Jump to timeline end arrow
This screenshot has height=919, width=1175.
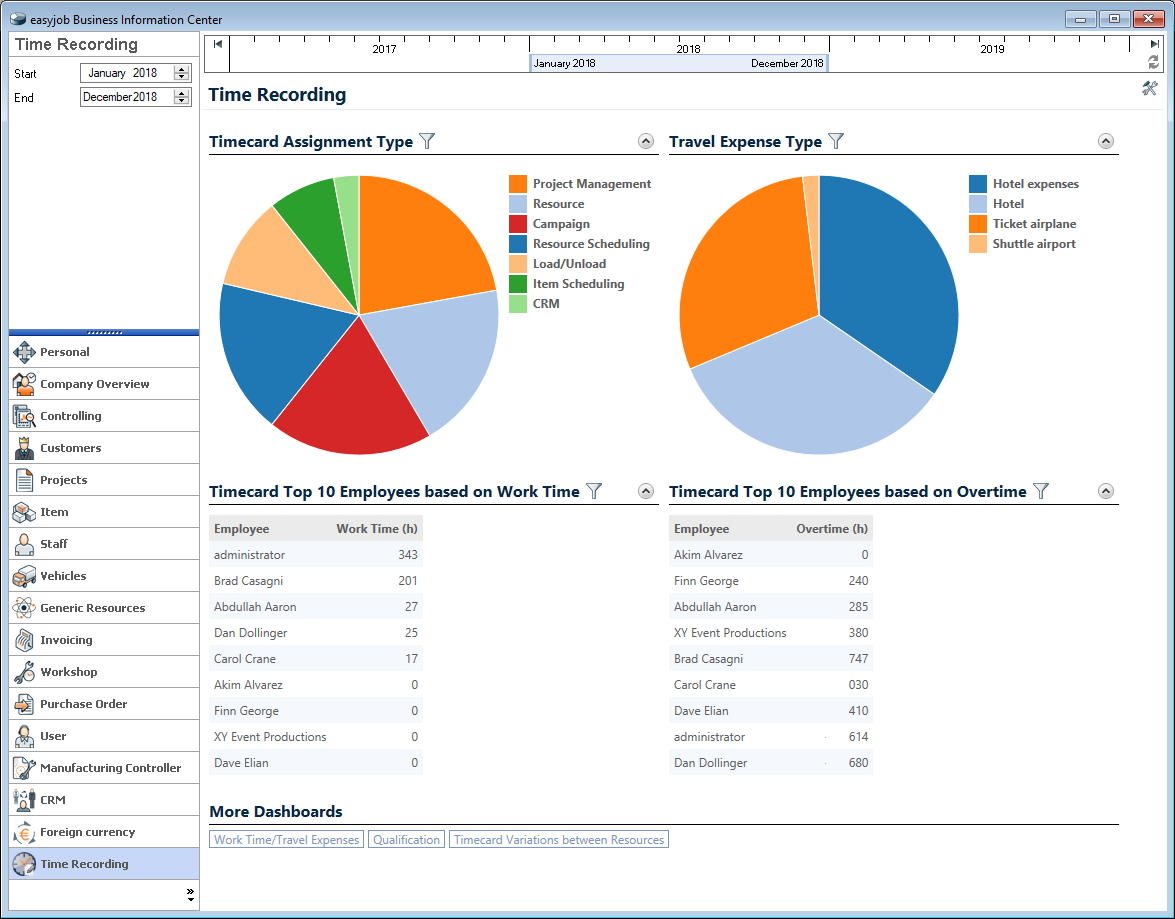click(x=1155, y=44)
